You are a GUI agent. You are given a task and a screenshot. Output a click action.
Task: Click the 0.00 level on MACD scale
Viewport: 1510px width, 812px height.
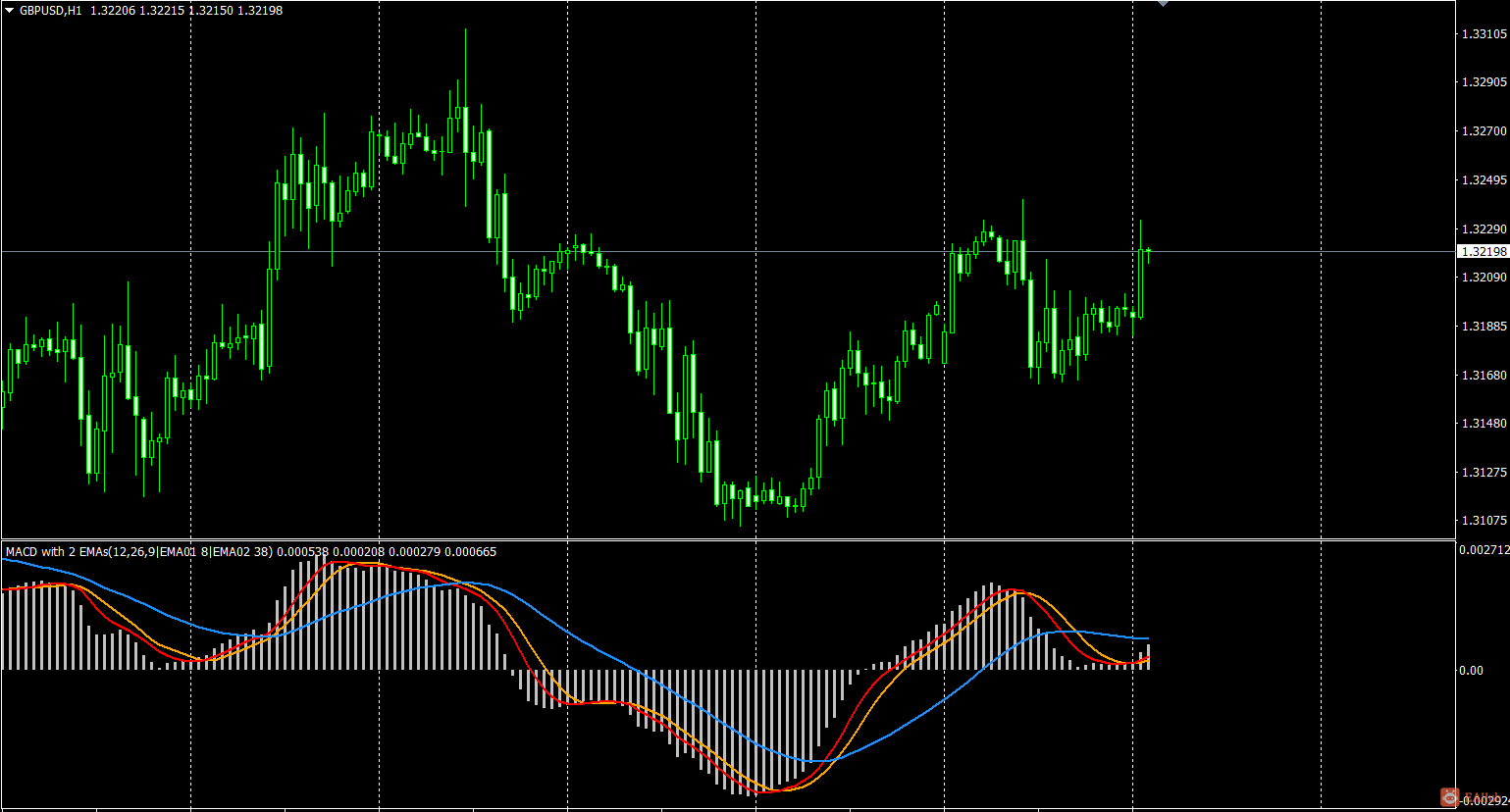click(1471, 671)
